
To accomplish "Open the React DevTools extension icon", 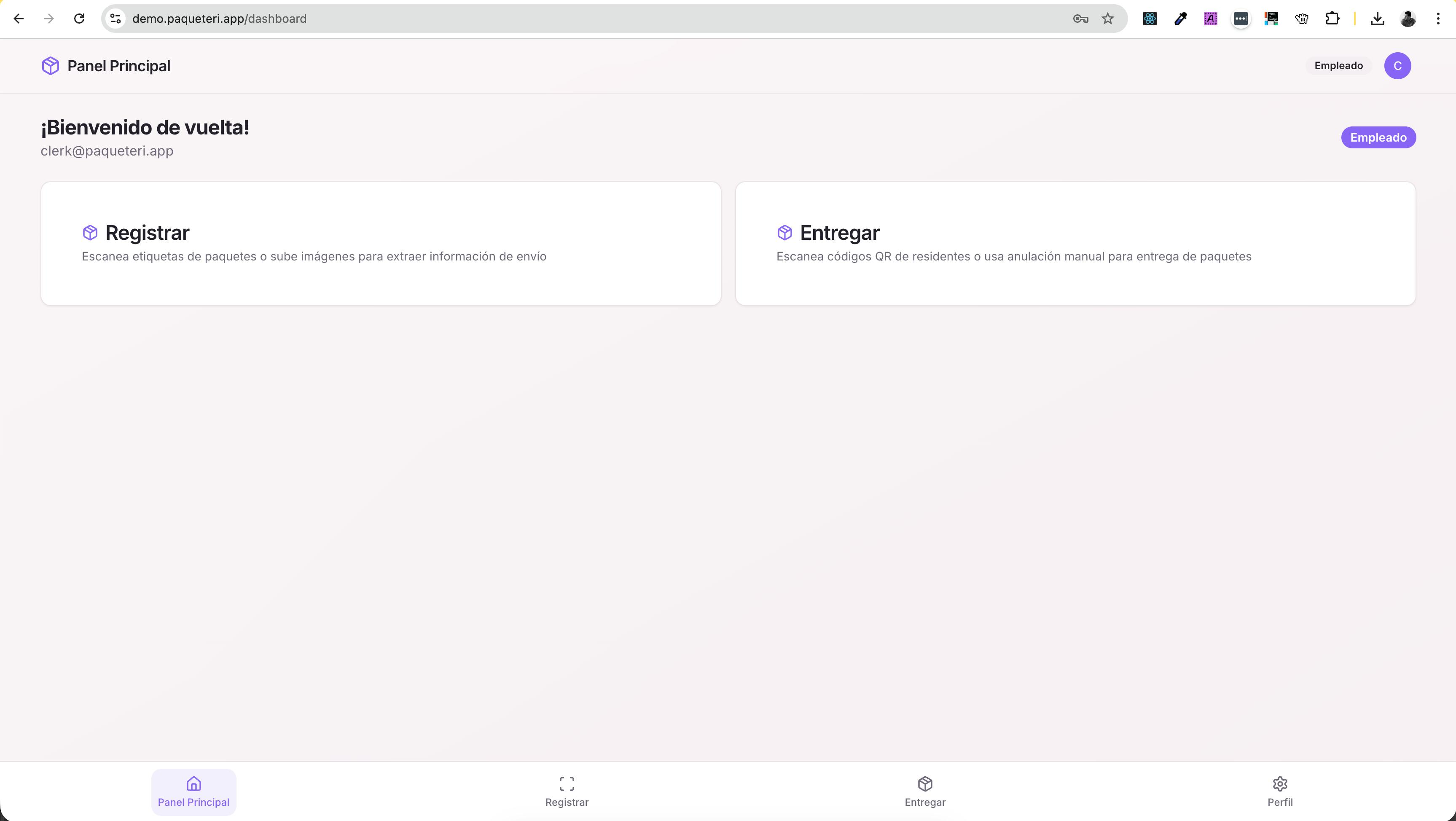I will point(1150,19).
